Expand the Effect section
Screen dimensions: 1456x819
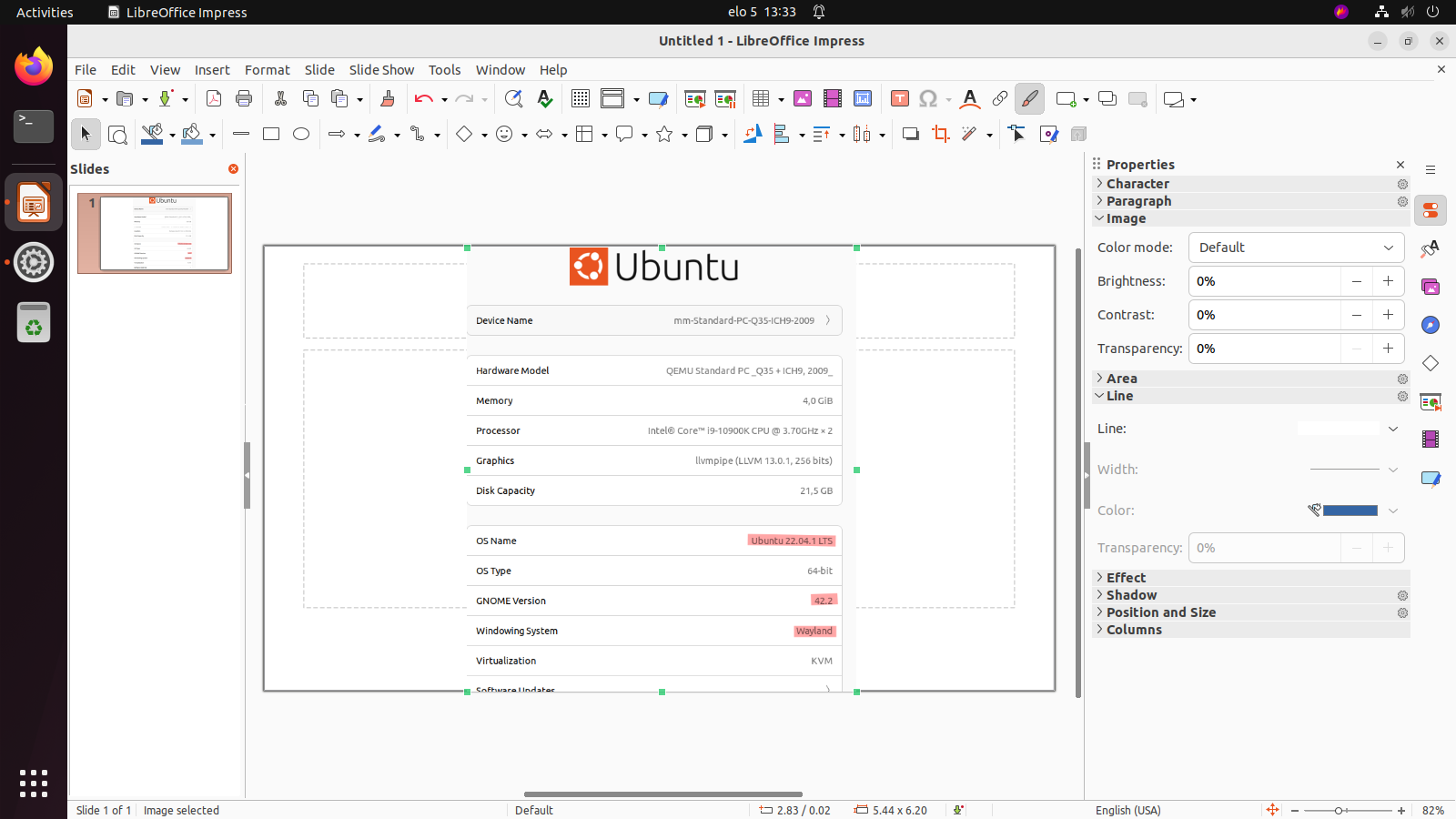click(x=1126, y=578)
